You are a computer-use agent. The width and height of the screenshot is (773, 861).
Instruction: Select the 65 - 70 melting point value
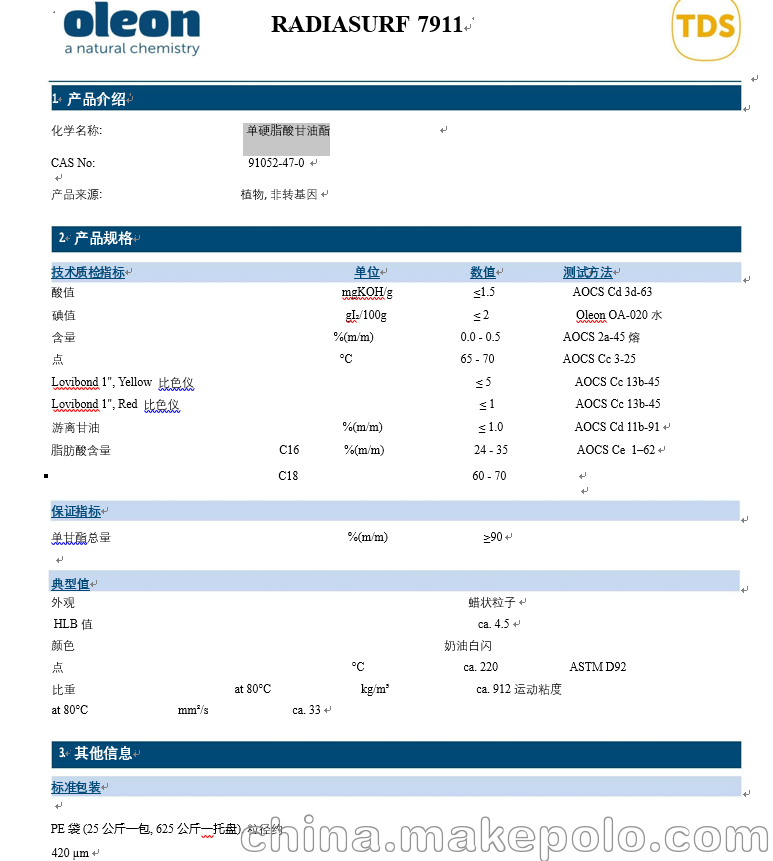pyautogui.click(x=477, y=359)
